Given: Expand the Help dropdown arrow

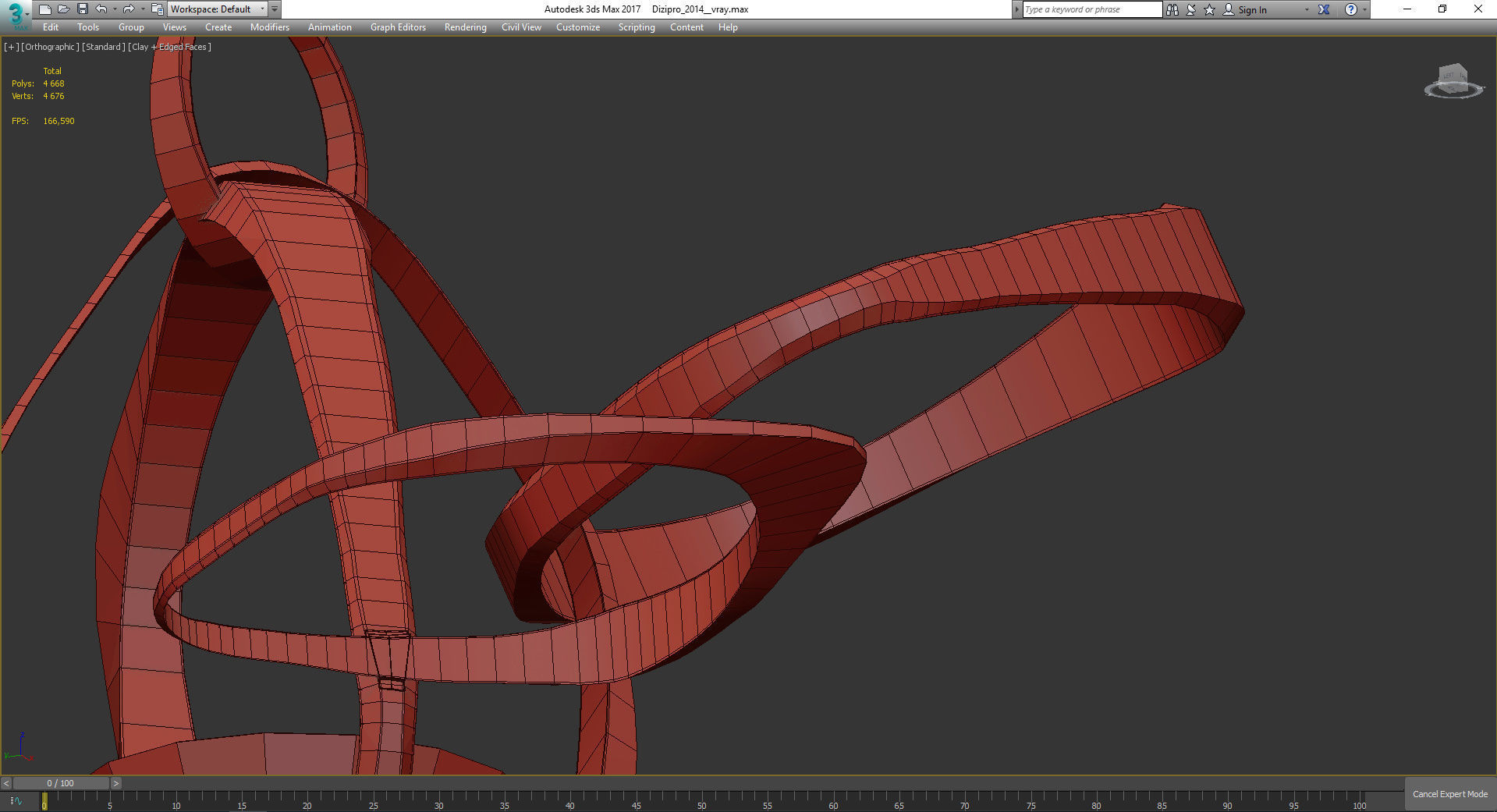Looking at the screenshot, I should [1364, 9].
